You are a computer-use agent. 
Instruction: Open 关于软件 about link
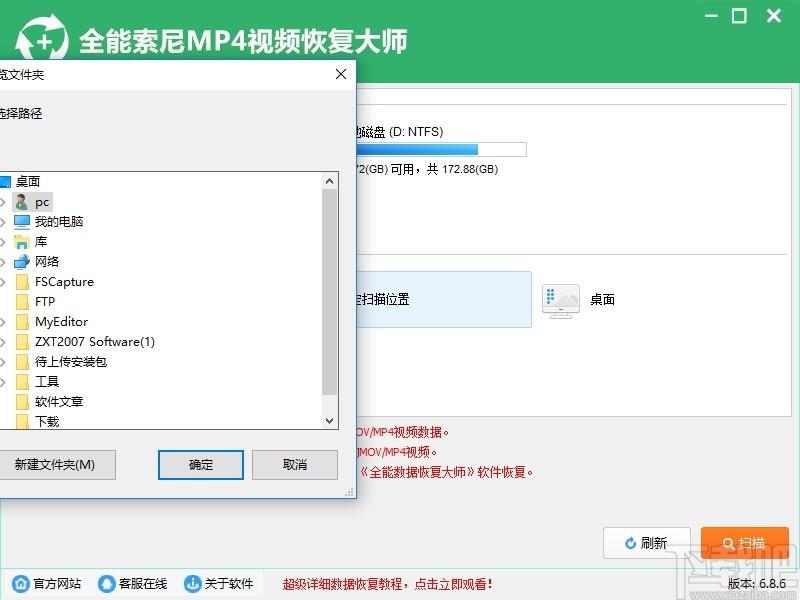(218, 583)
